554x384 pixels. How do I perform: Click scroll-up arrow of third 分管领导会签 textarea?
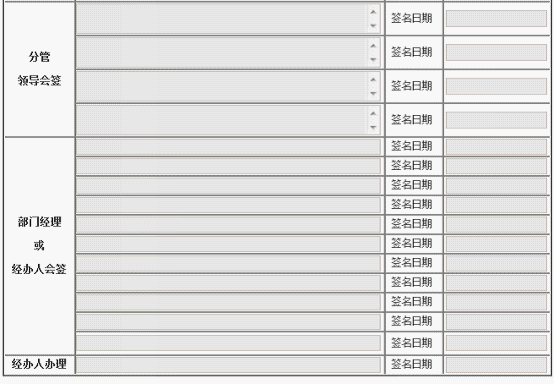coord(373,79)
